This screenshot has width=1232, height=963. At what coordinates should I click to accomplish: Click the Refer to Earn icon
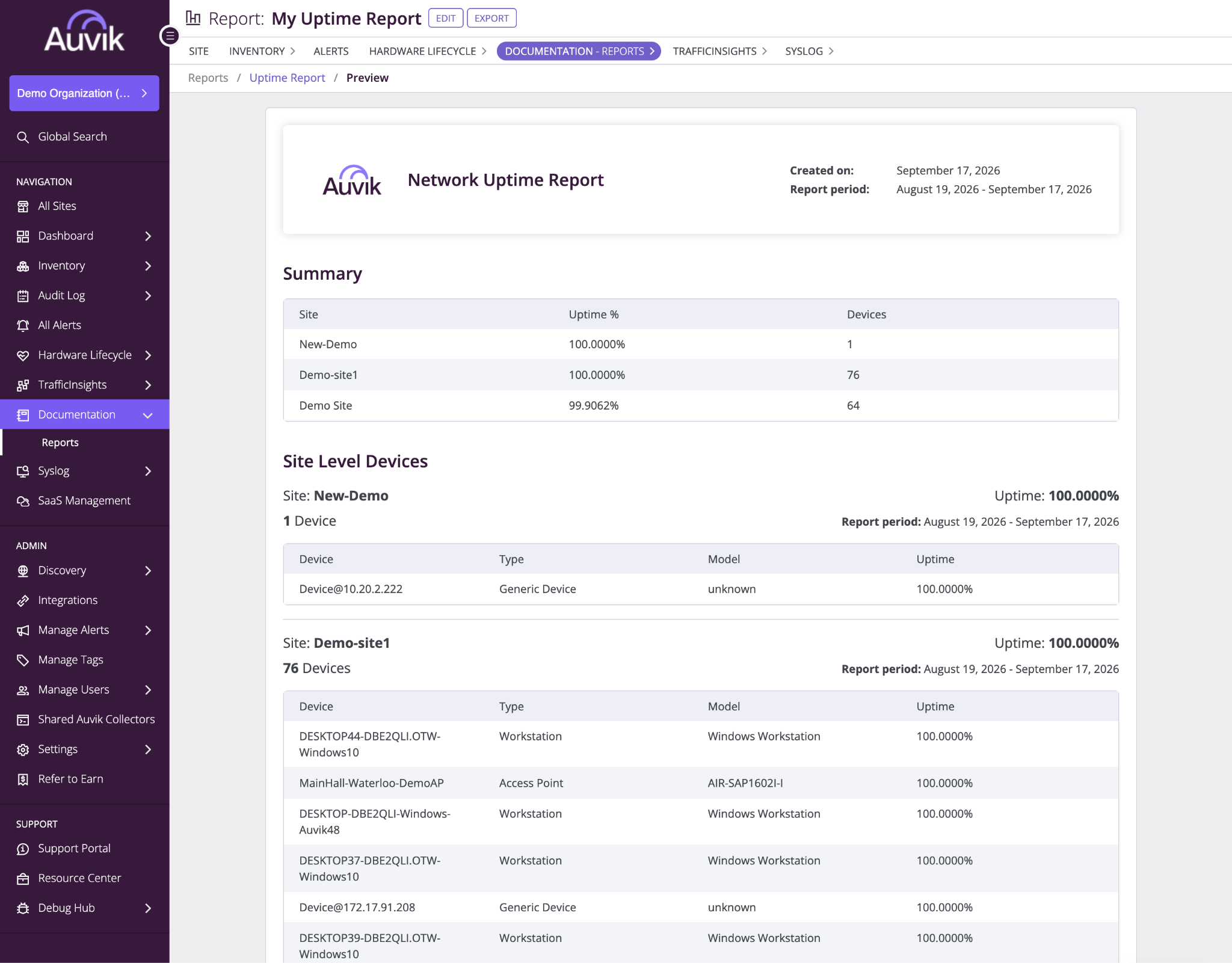[23, 779]
